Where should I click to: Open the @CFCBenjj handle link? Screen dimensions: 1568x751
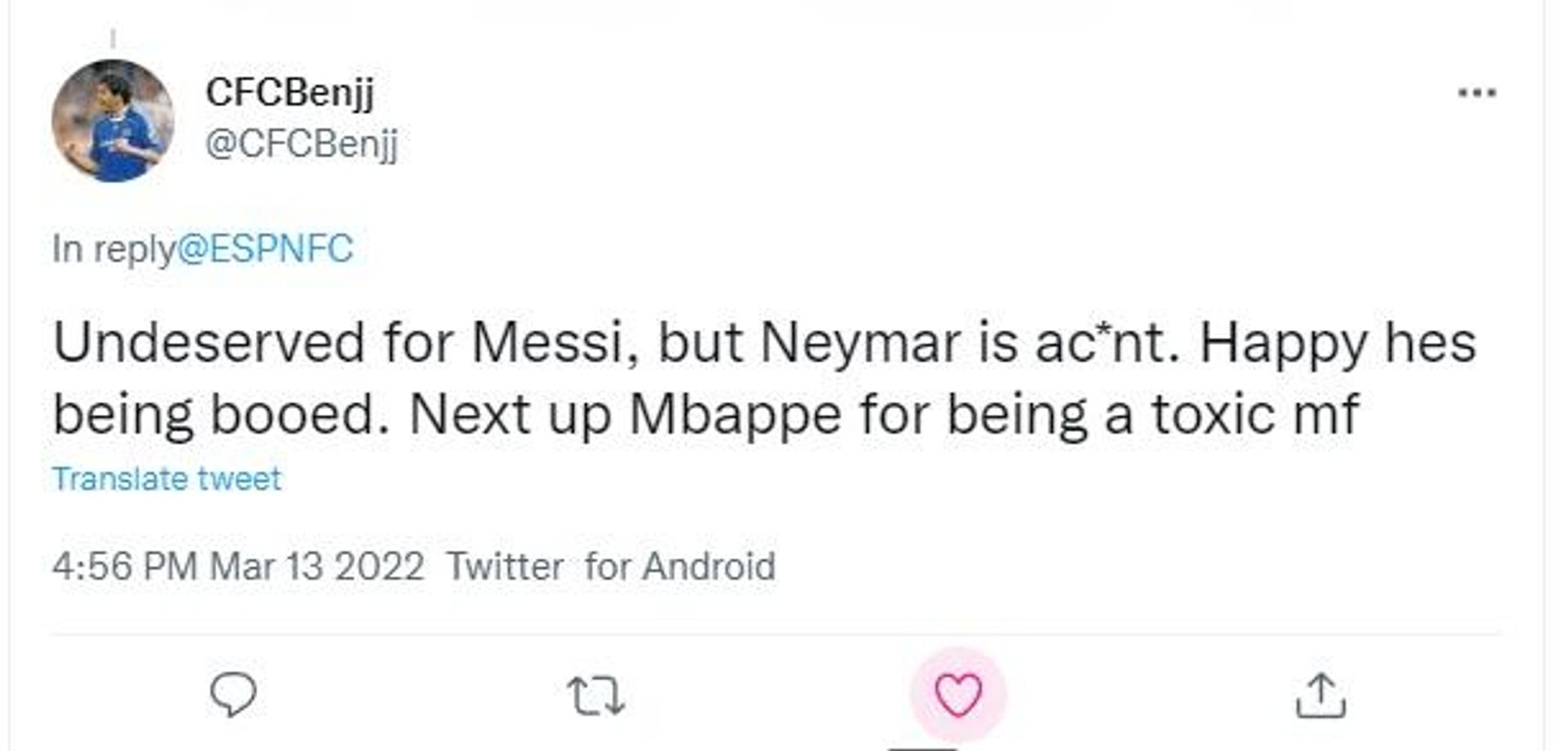pyautogui.click(x=301, y=145)
